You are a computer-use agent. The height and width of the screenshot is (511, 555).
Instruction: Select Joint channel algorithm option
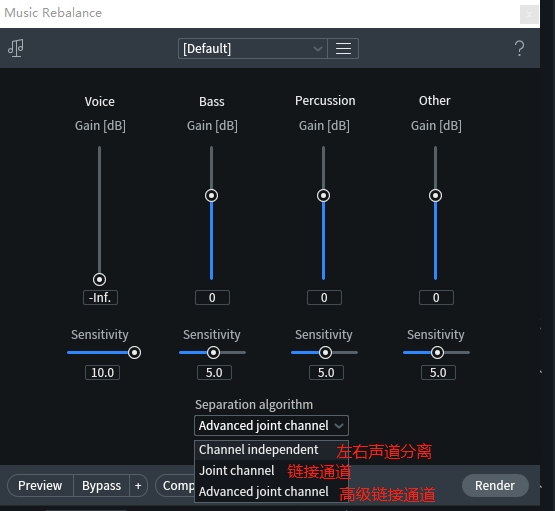271,471
